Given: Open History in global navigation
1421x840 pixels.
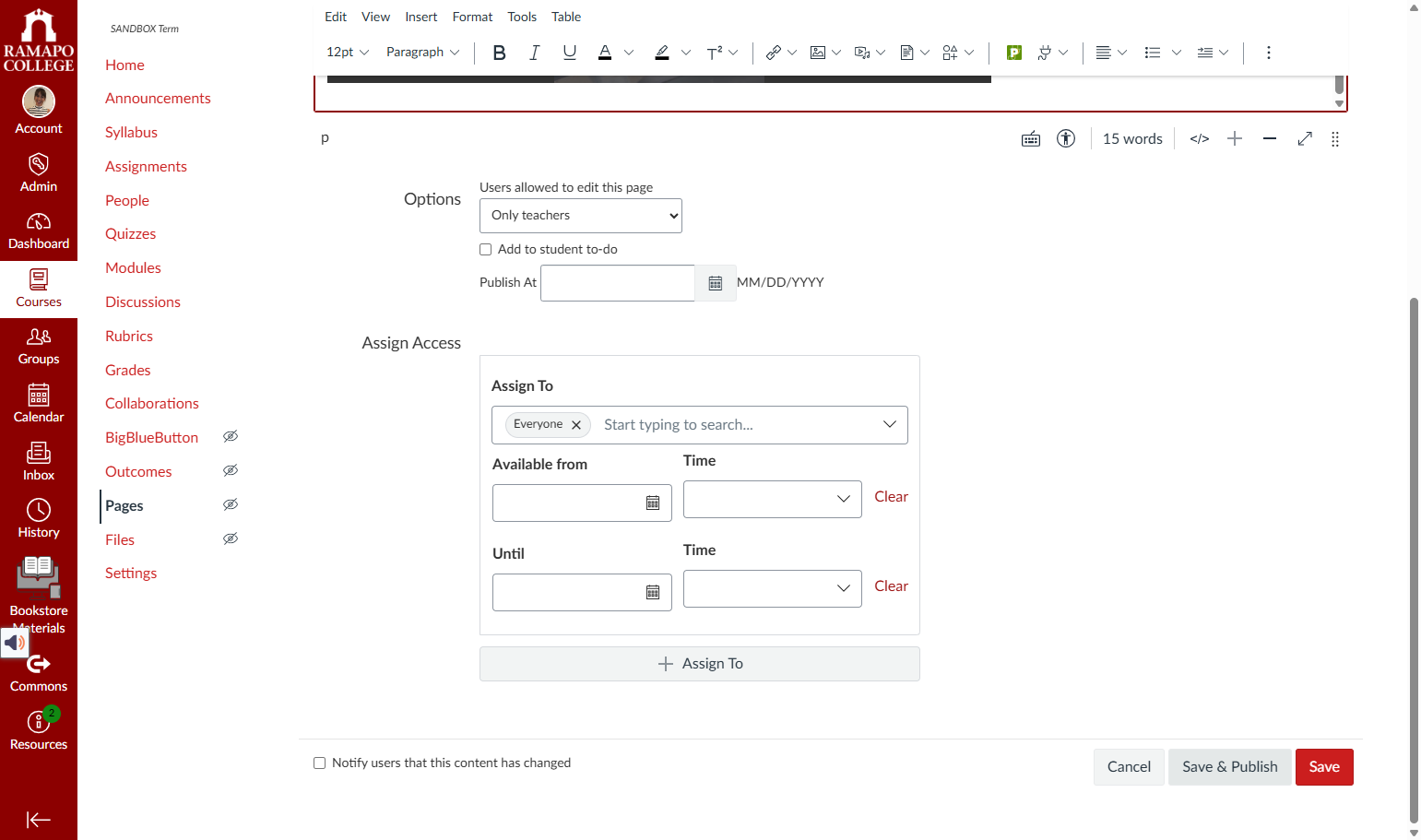Looking at the screenshot, I should tap(39, 519).
